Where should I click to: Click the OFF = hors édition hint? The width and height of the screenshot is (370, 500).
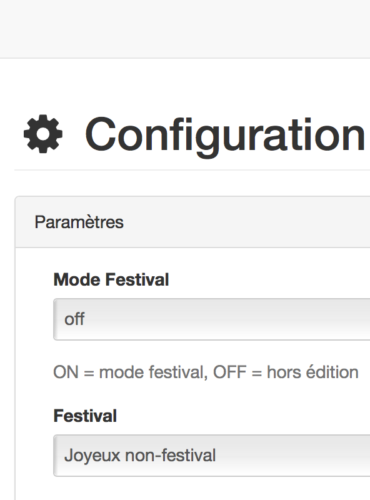click(286, 372)
